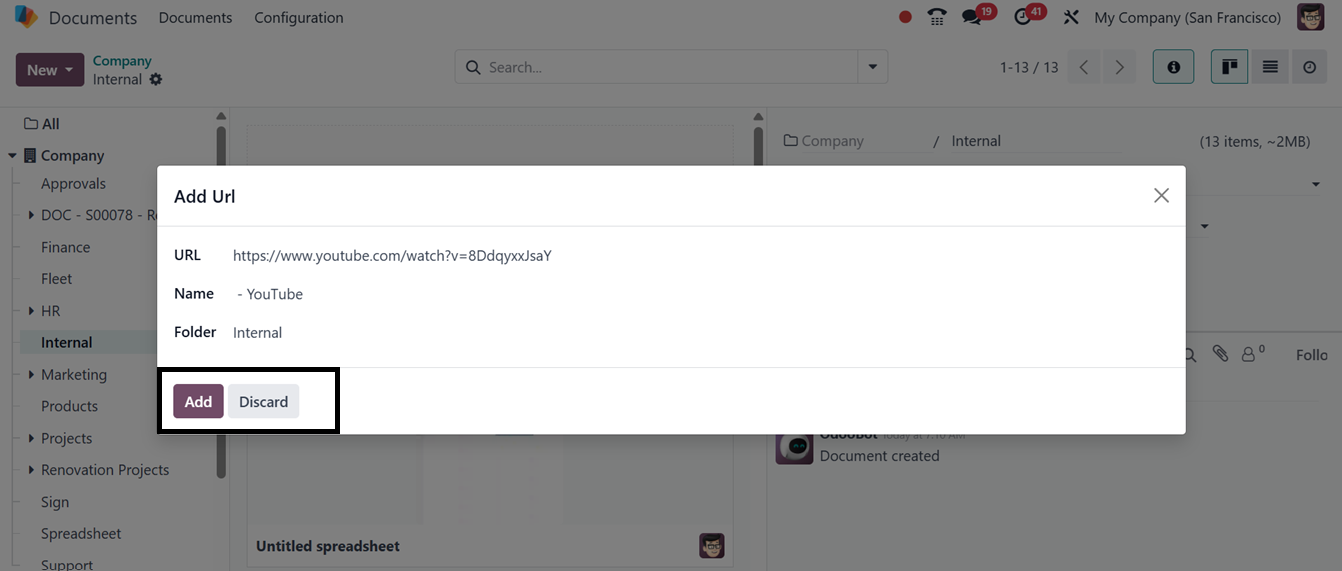This screenshot has width=1342, height=571.
Task: Collapse the Company workspace tree
Action: (12, 156)
